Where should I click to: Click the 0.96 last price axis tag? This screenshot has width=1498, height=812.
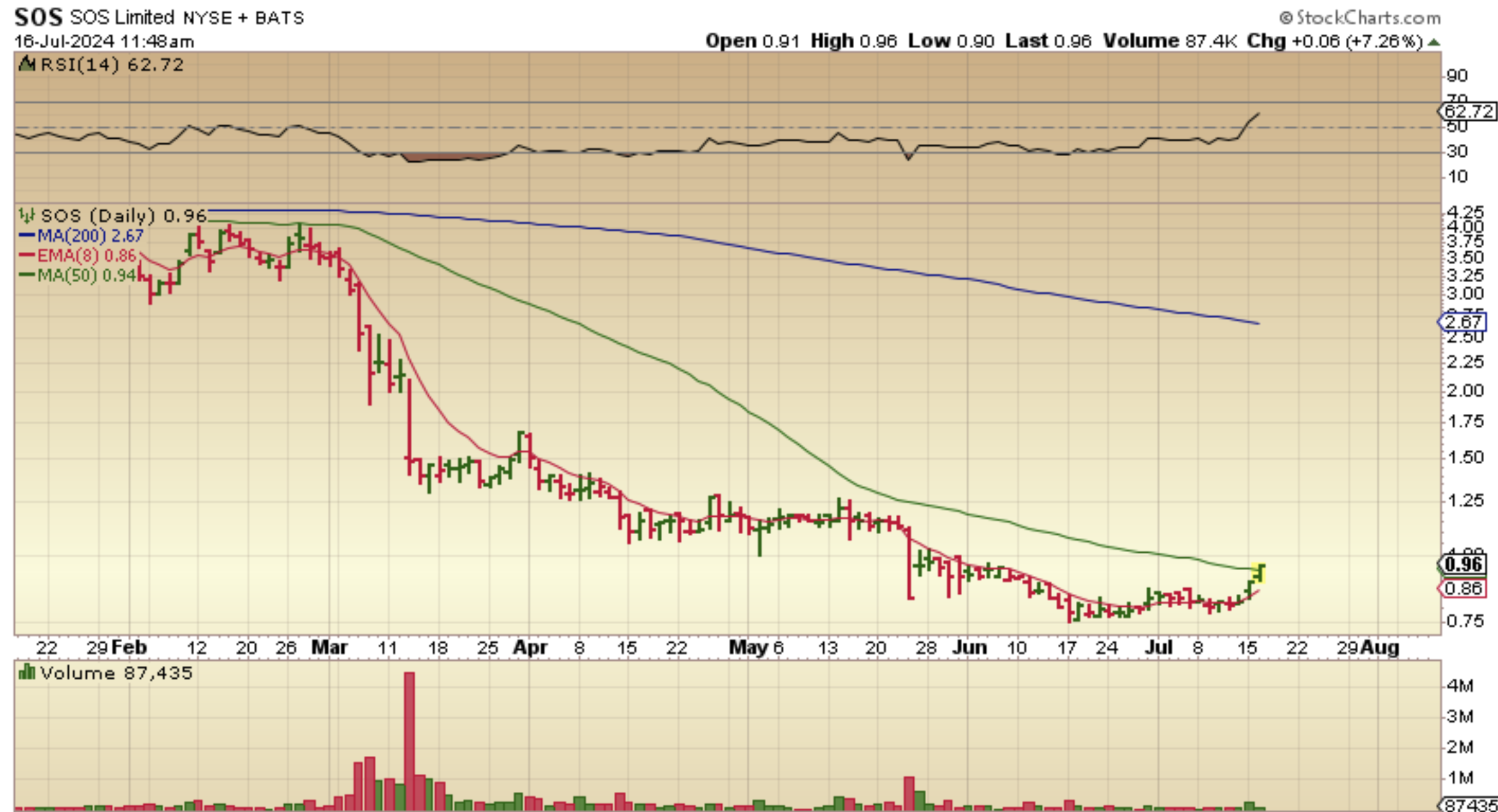tap(1463, 565)
